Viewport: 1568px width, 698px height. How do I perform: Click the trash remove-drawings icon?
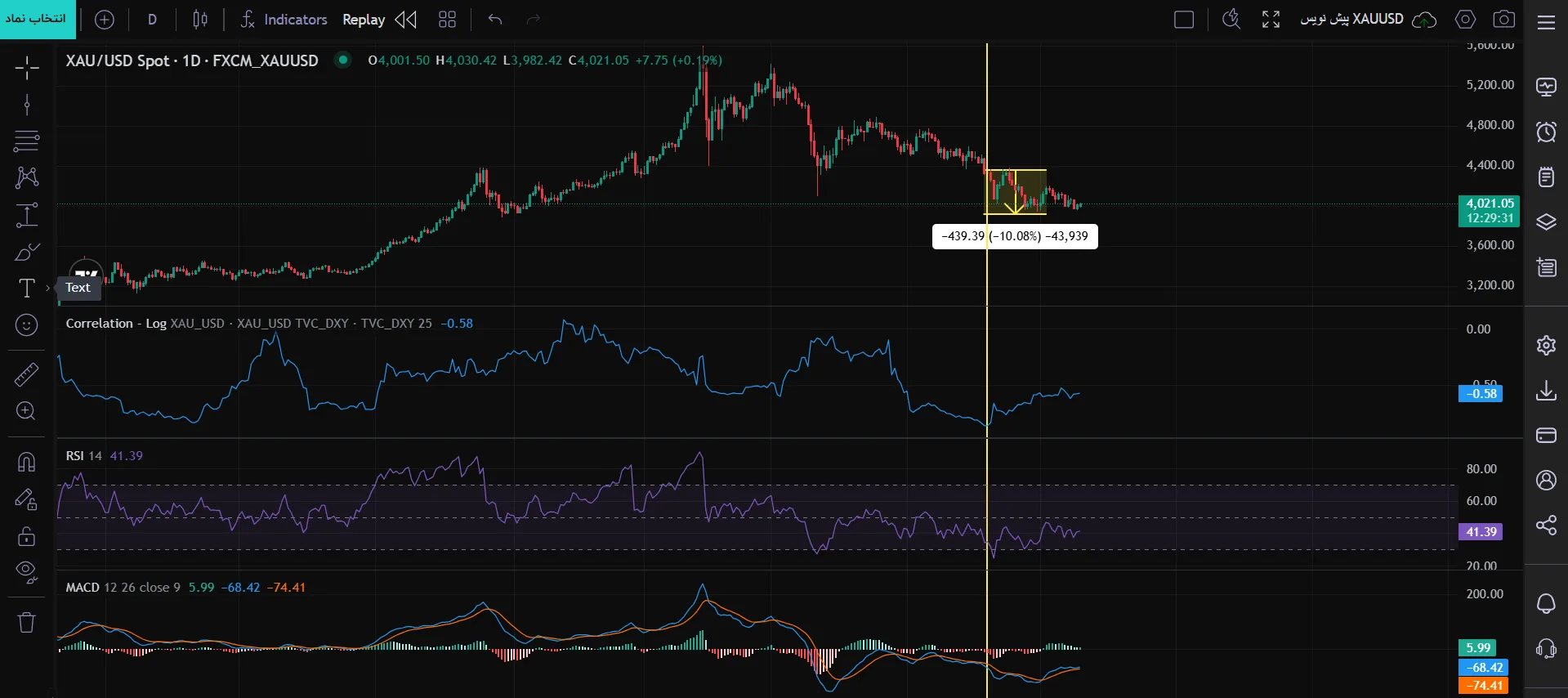point(27,622)
